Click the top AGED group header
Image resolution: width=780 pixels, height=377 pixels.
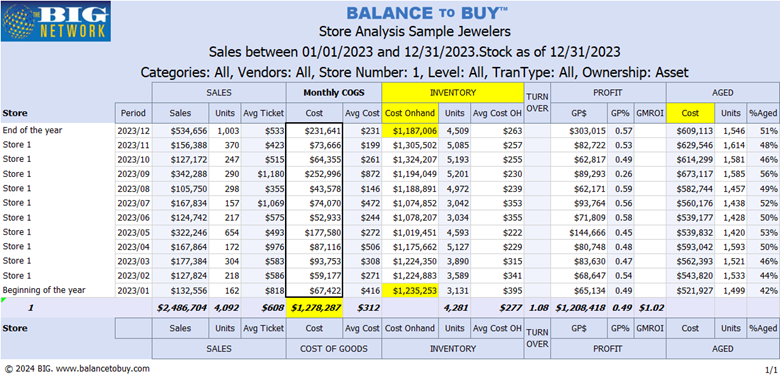coord(723,93)
